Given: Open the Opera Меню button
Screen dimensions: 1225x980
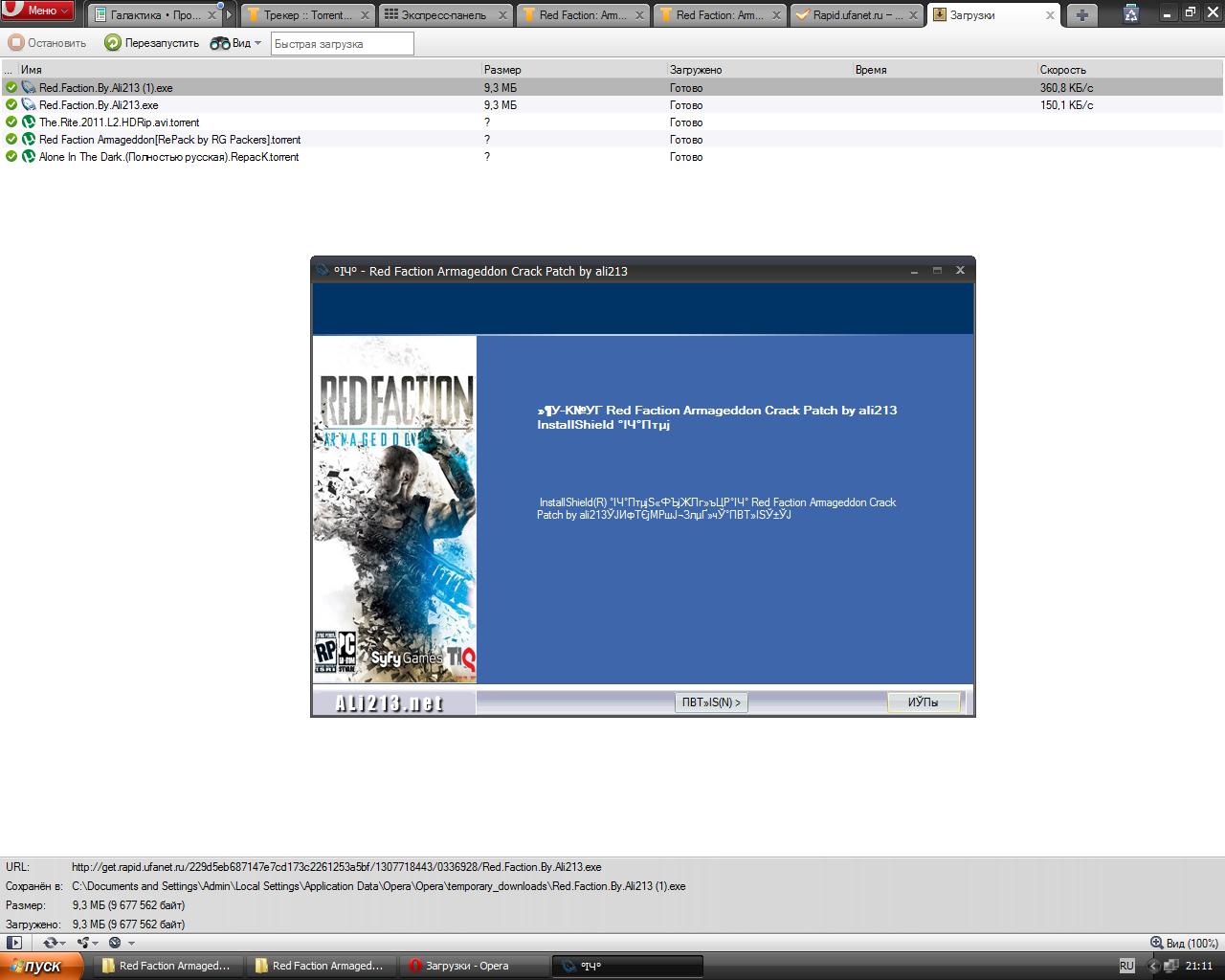Looking at the screenshot, I should click(x=37, y=11).
